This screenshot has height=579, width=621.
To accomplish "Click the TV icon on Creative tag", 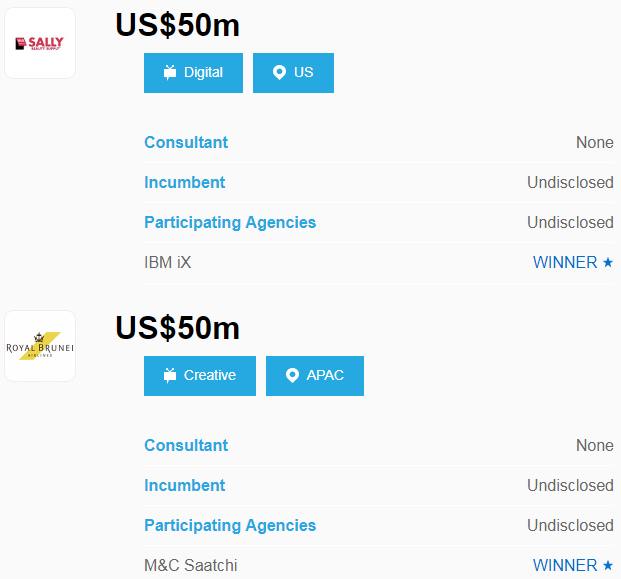I will click(x=170, y=376).
